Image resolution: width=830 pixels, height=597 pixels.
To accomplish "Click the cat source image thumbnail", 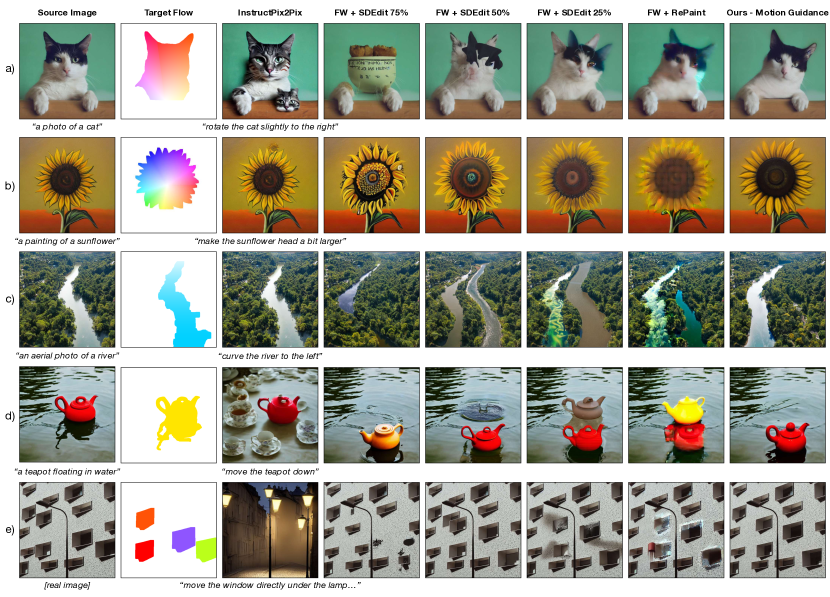I will click(x=67, y=71).
